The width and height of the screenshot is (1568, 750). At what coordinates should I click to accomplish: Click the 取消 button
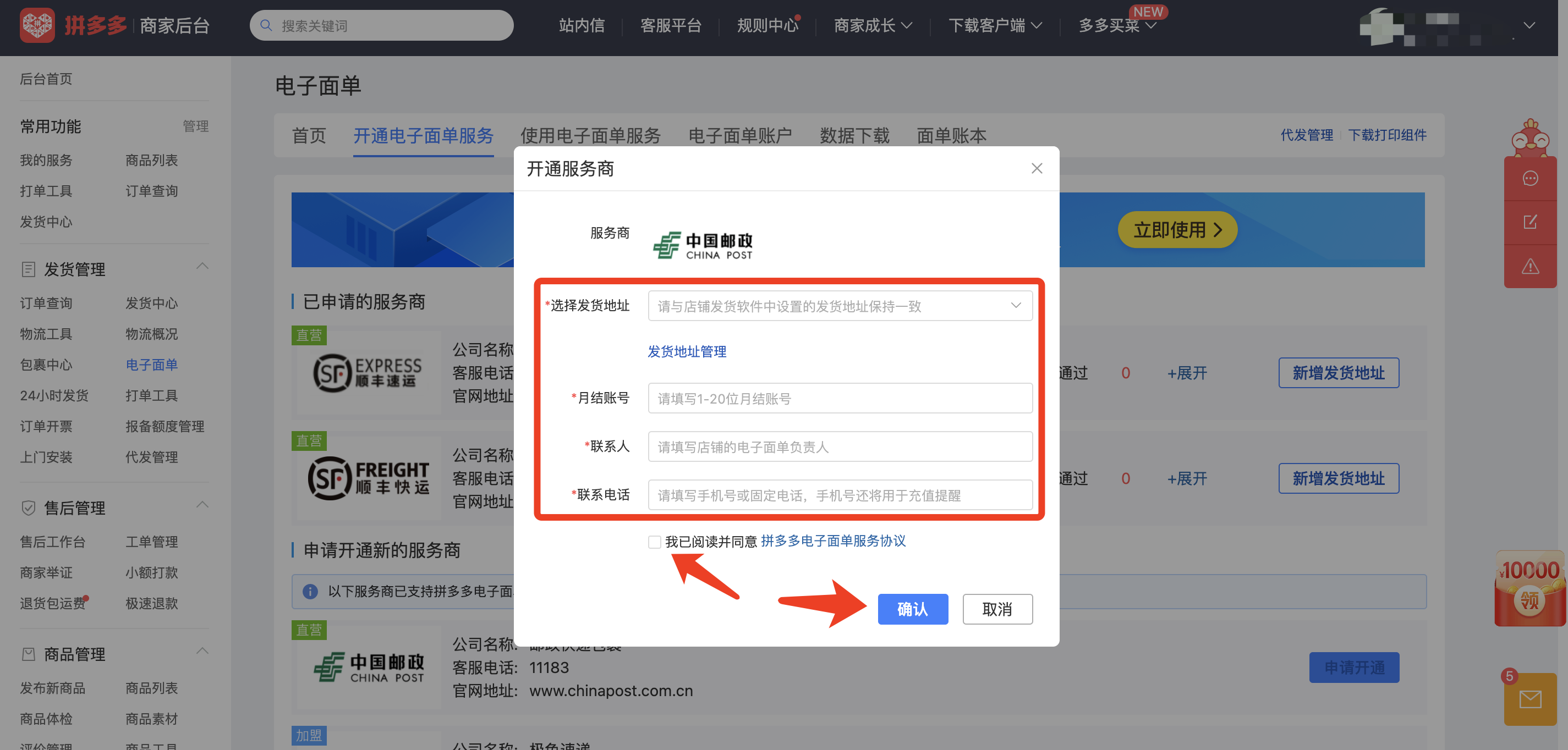[x=997, y=609]
